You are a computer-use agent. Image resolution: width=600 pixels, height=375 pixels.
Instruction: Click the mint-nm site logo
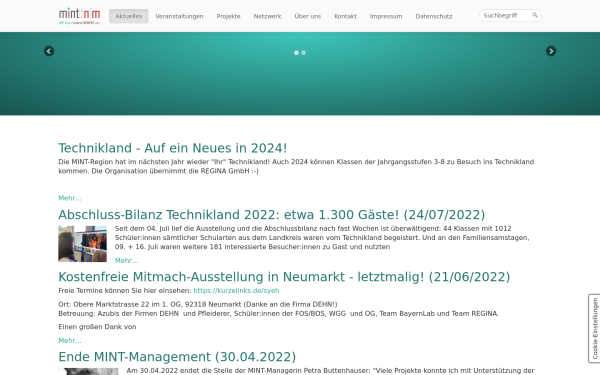click(79, 16)
